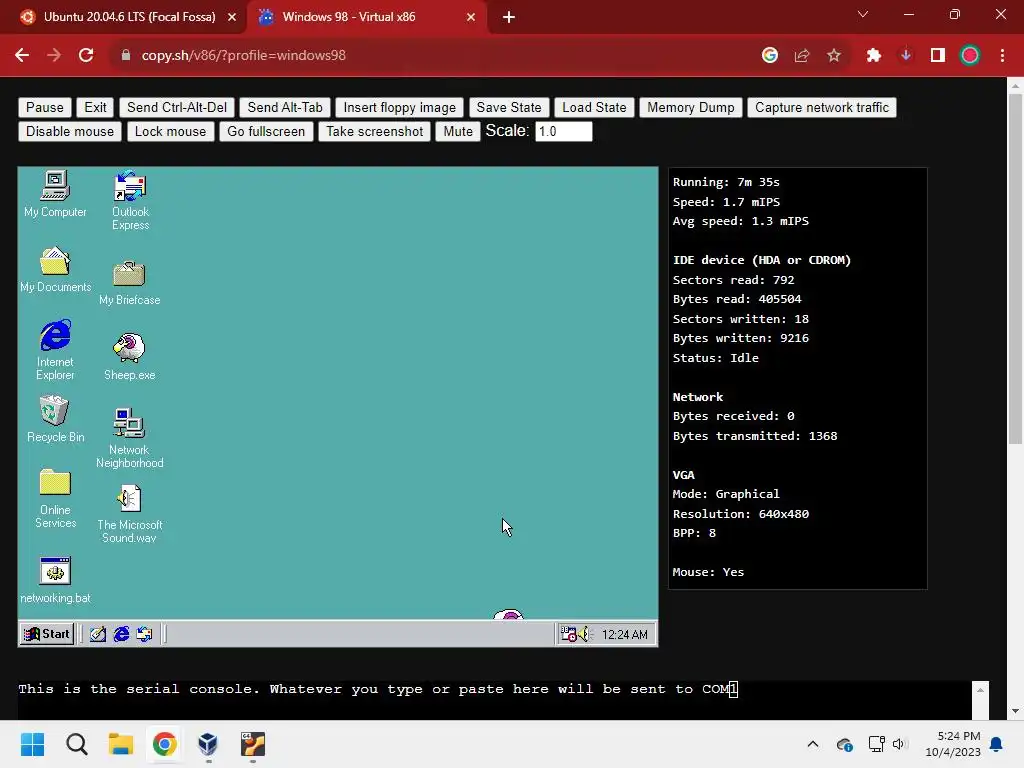Click the address bar URL

coord(244,56)
